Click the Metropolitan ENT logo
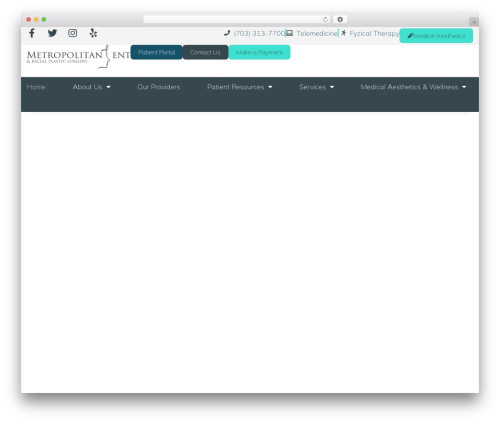This screenshot has width=500, height=423. (x=79, y=57)
